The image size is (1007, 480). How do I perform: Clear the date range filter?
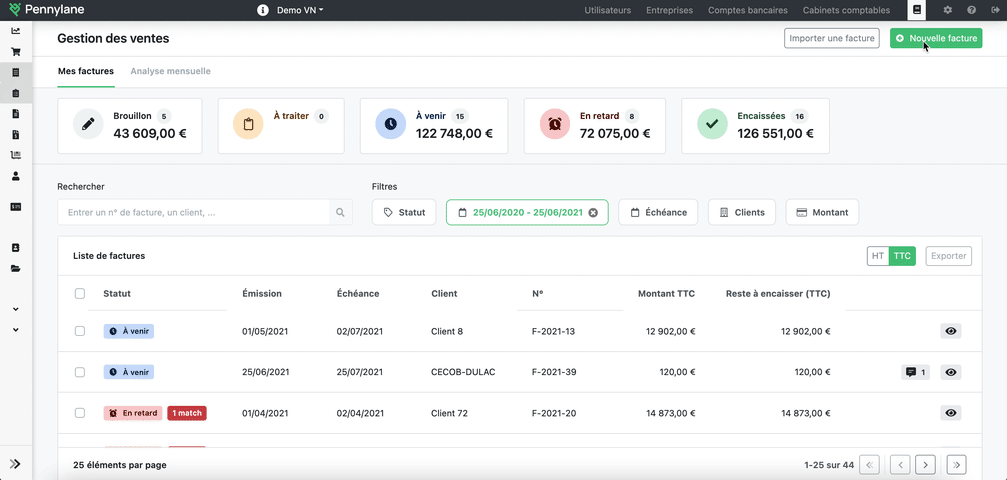(593, 213)
